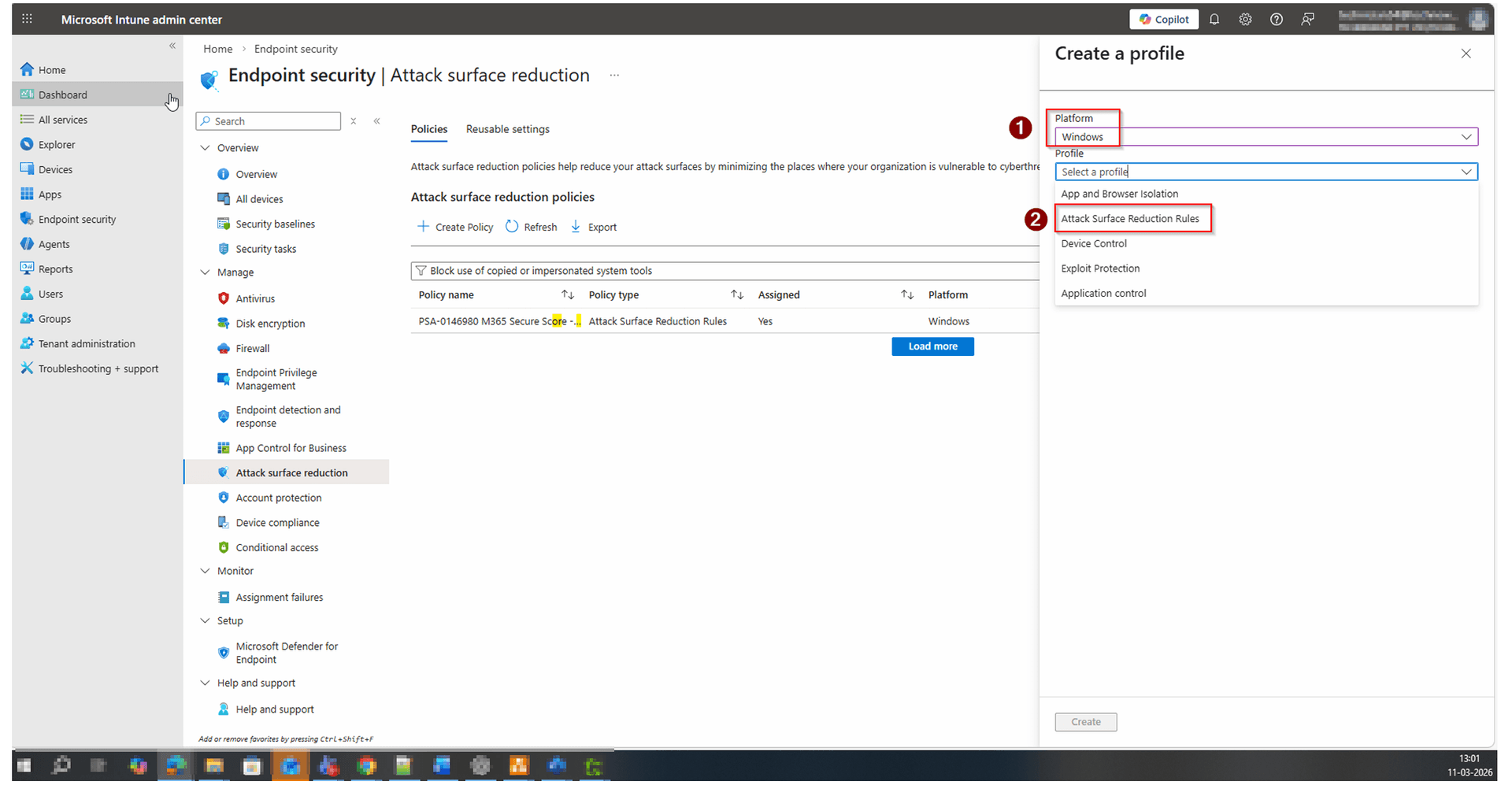Viewport: 1512px width, 785px height.
Task: Open the Platform dropdown showing Windows
Action: [1266, 137]
